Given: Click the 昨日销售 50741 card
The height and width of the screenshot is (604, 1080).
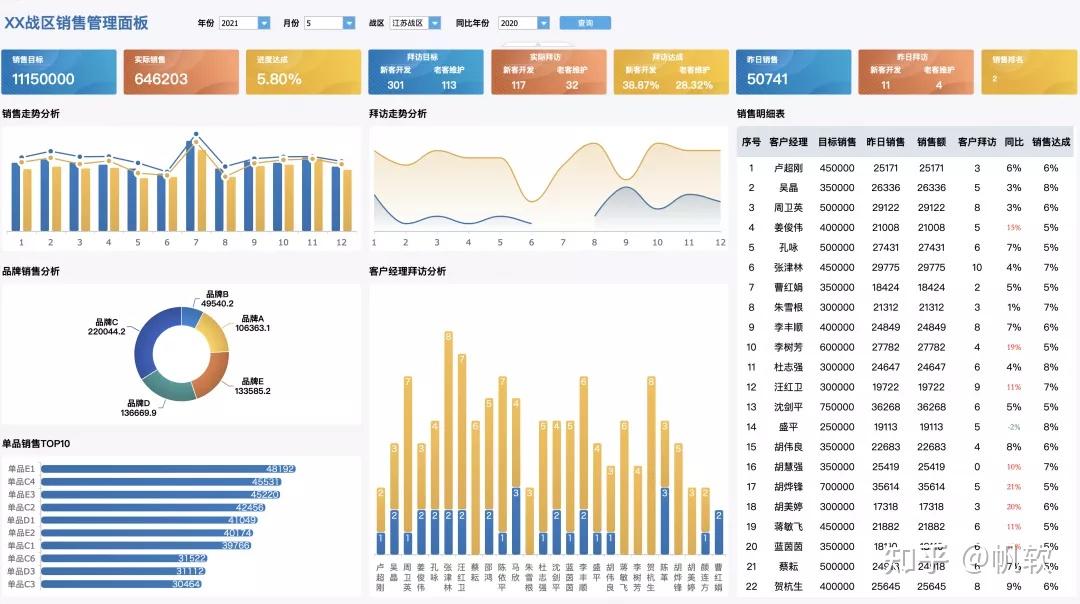Looking at the screenshot, I should [793, 70].
